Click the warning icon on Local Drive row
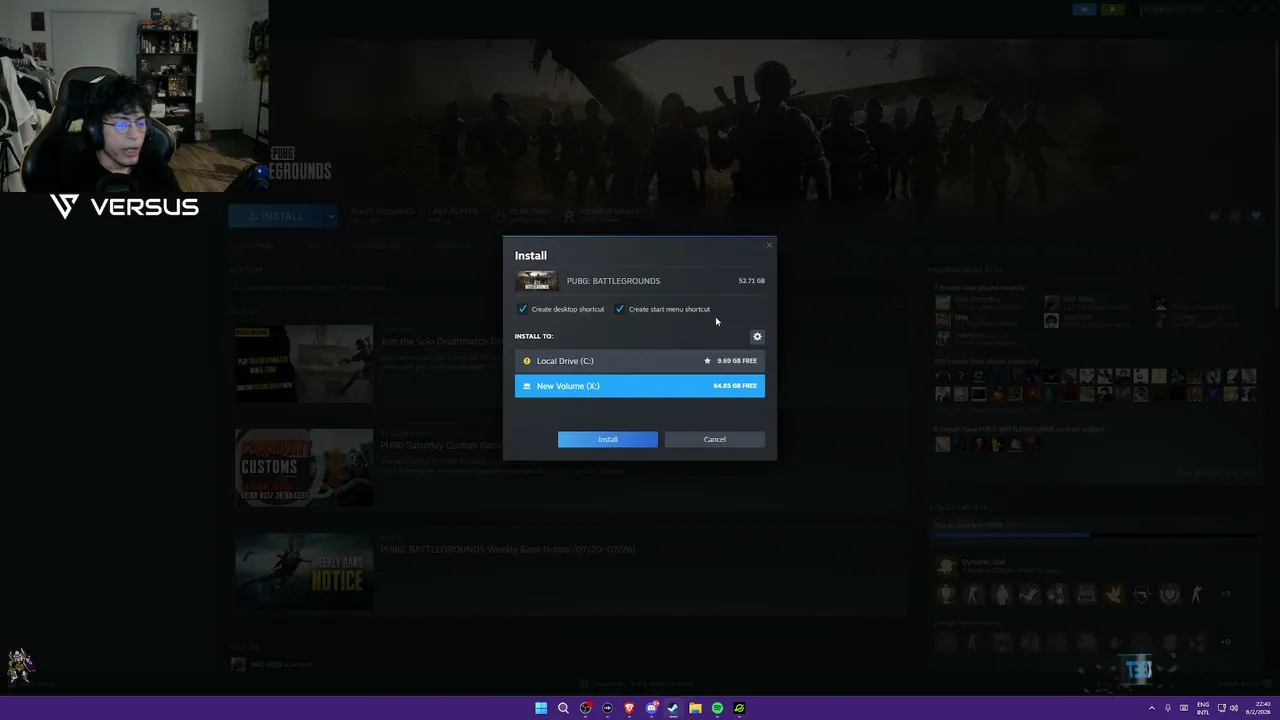The width and height of the screenshot is (1280, 720). coord(527,361)
